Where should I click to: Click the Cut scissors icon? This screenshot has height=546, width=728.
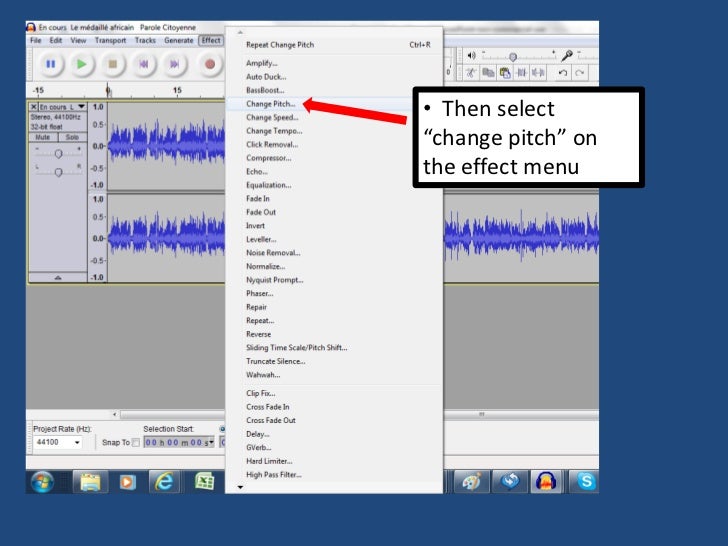pos(471,73)
